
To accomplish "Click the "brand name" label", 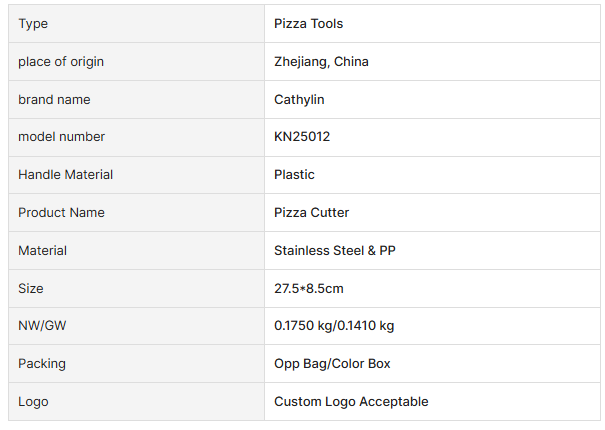I will click(x=52, y=100).
